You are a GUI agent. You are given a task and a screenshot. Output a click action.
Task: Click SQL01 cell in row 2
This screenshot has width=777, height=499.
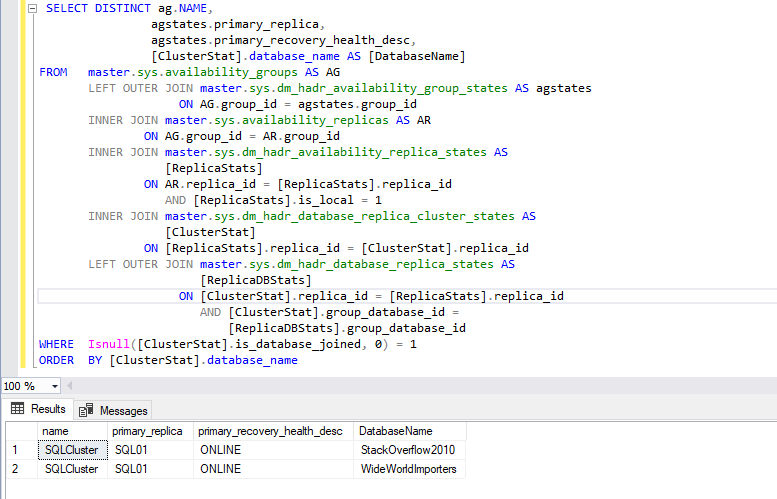coord(150,469)
